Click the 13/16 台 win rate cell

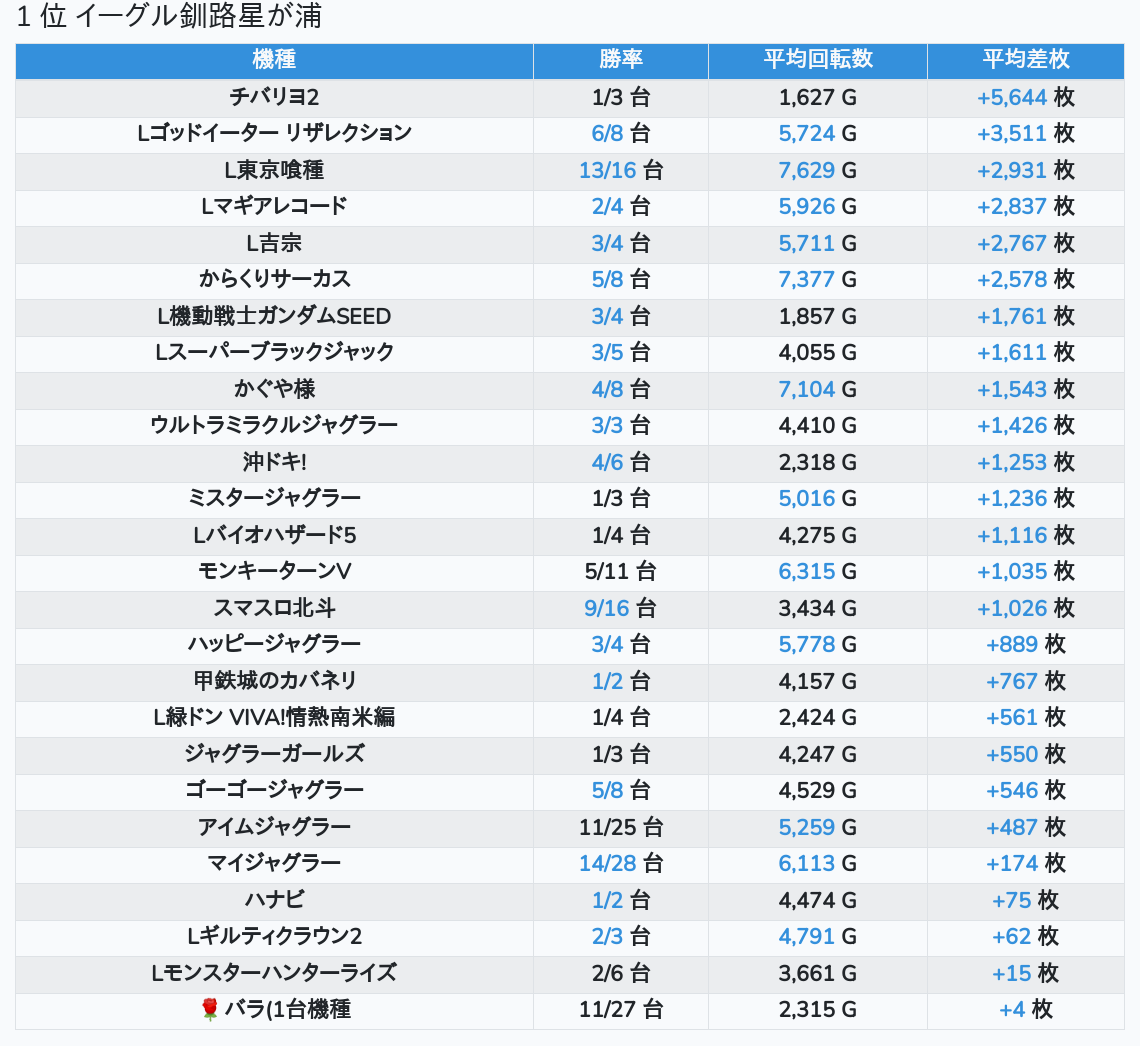pos(621,170)
